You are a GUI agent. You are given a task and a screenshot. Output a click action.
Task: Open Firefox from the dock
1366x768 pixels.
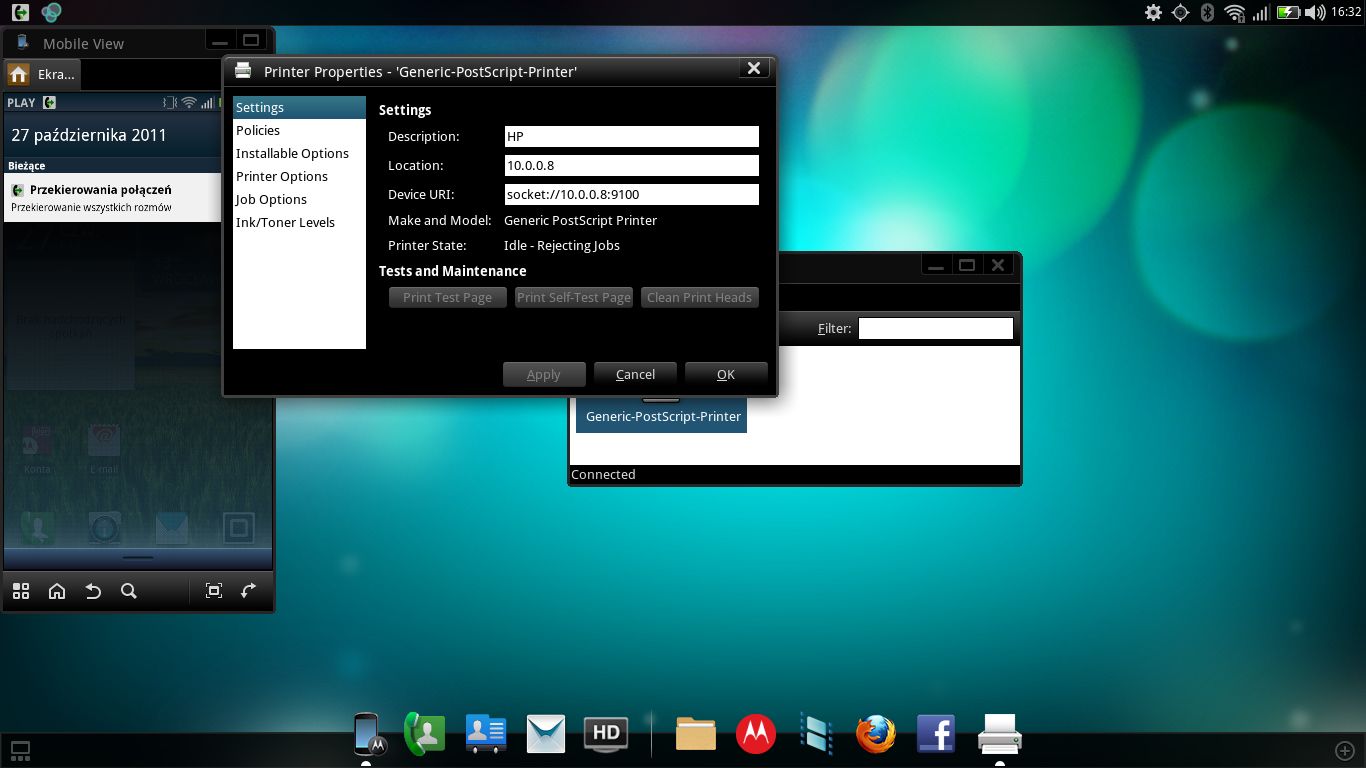point(875,734)
